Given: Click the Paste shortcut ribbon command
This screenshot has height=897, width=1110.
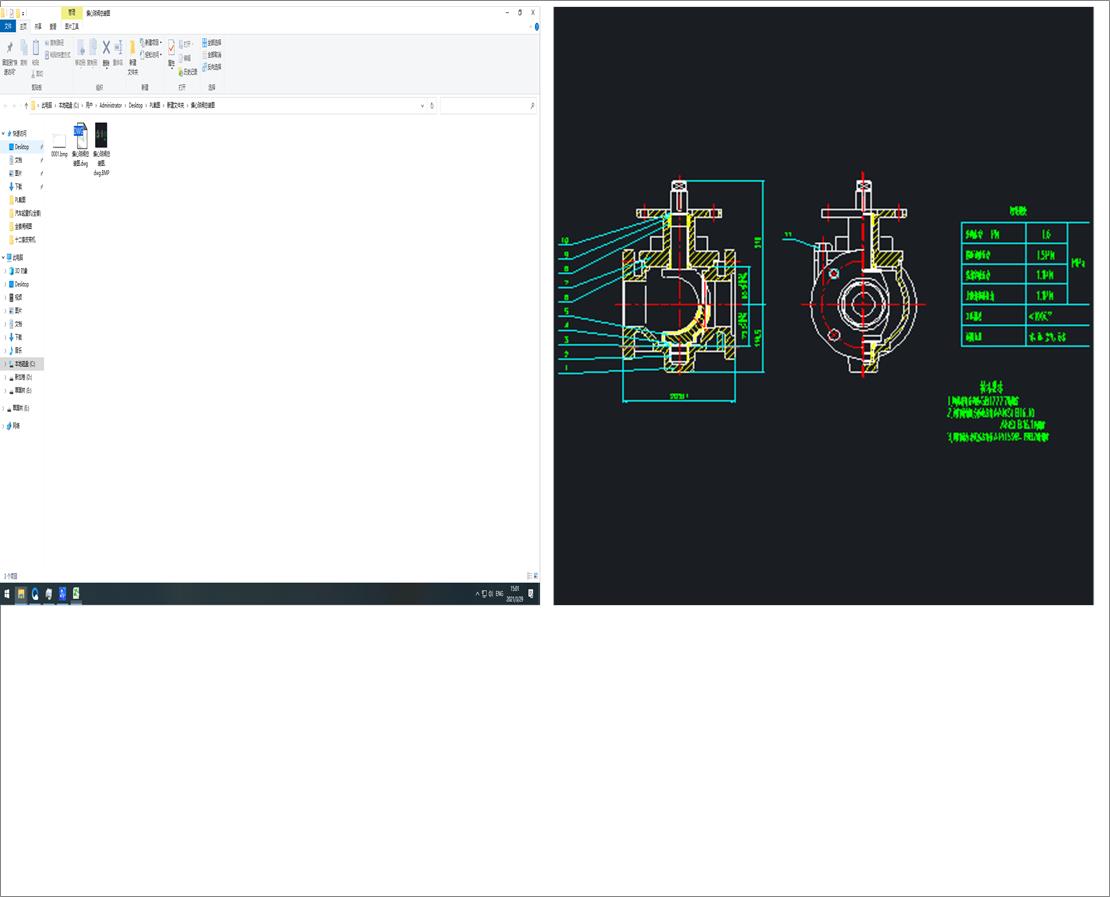Looking at the screenshot, I should pyautogui.click(x=57, y=55).
